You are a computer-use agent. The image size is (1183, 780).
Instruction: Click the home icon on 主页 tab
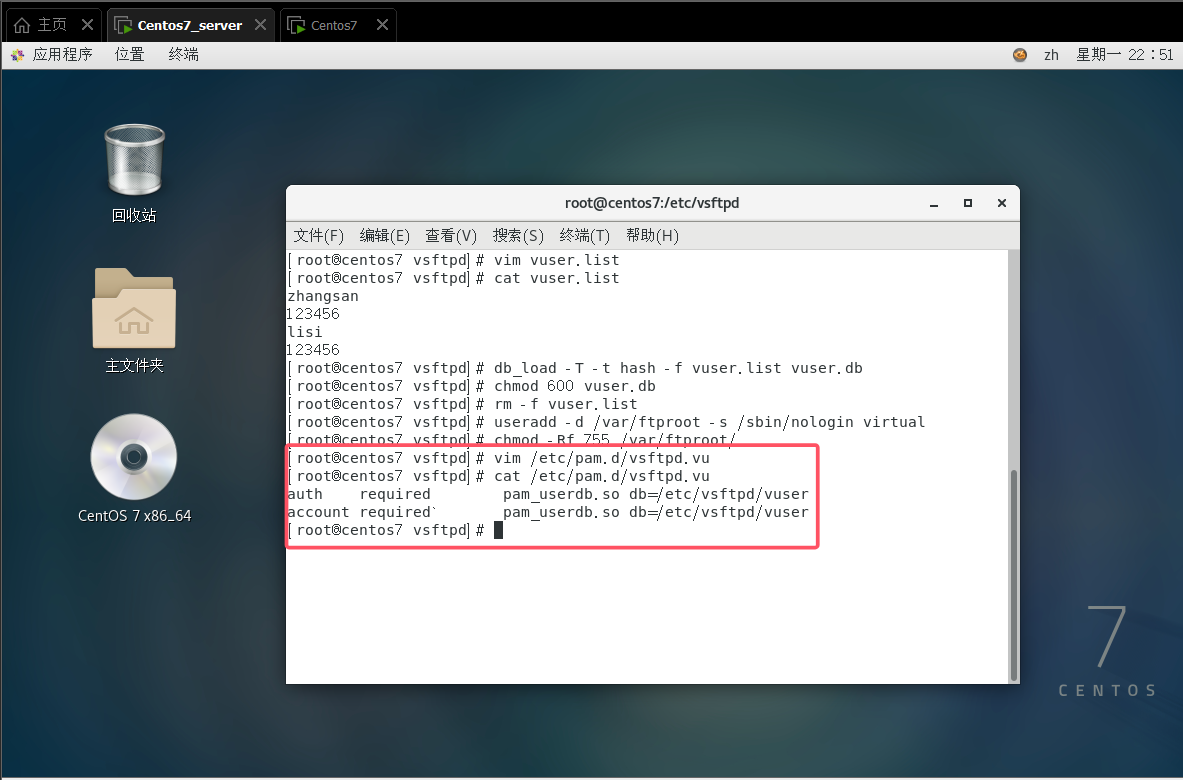22,25
